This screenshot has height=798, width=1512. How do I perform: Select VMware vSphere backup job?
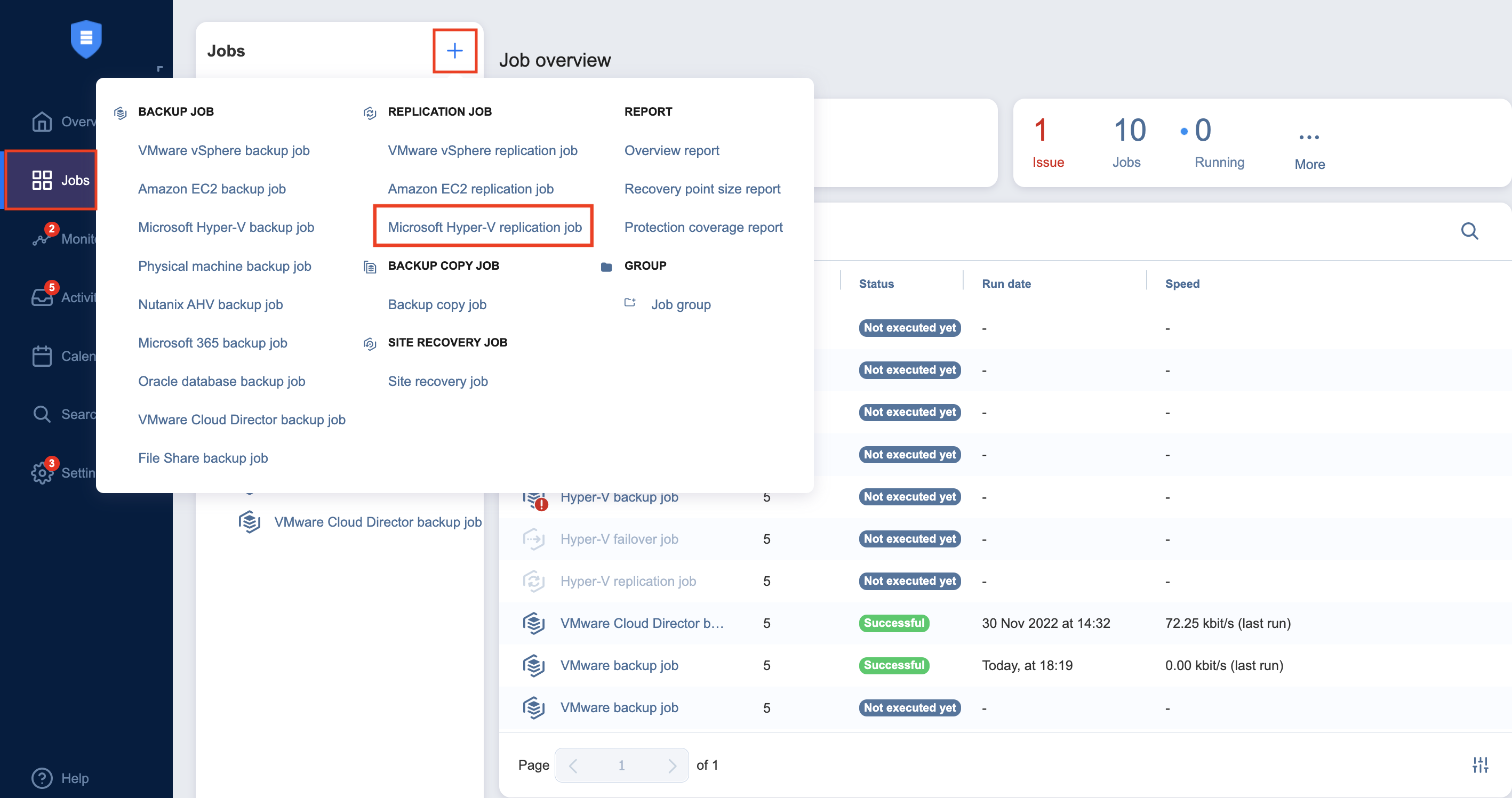click(x=223, y=150)
